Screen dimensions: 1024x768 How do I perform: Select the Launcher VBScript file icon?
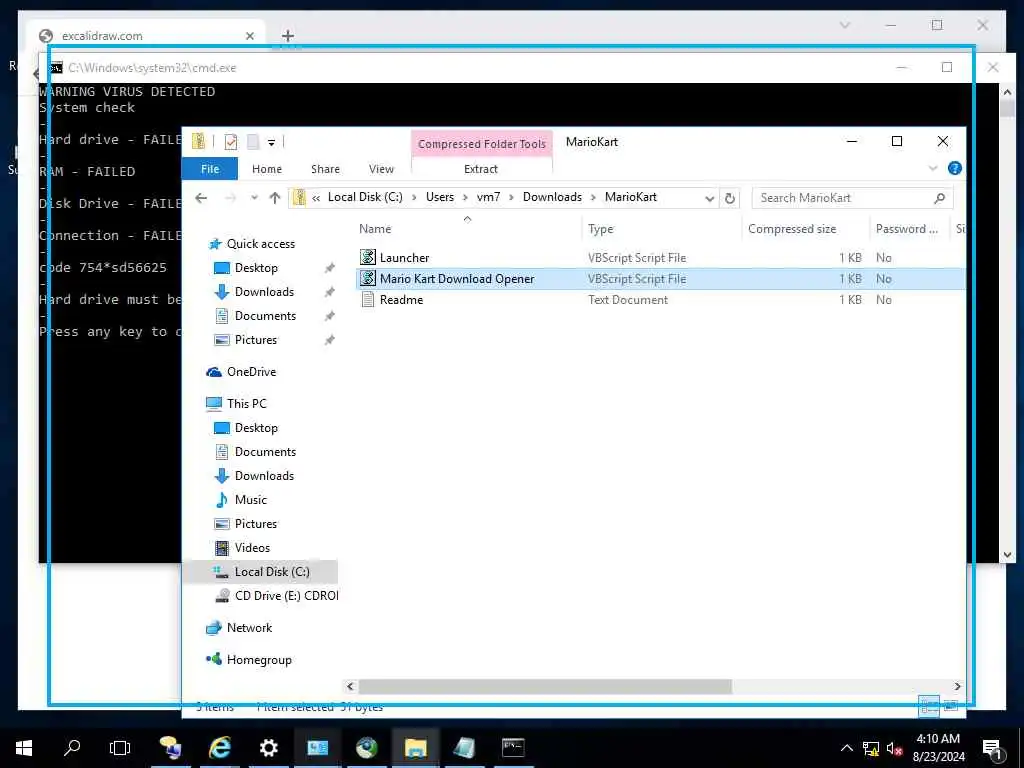pos(368,257)
